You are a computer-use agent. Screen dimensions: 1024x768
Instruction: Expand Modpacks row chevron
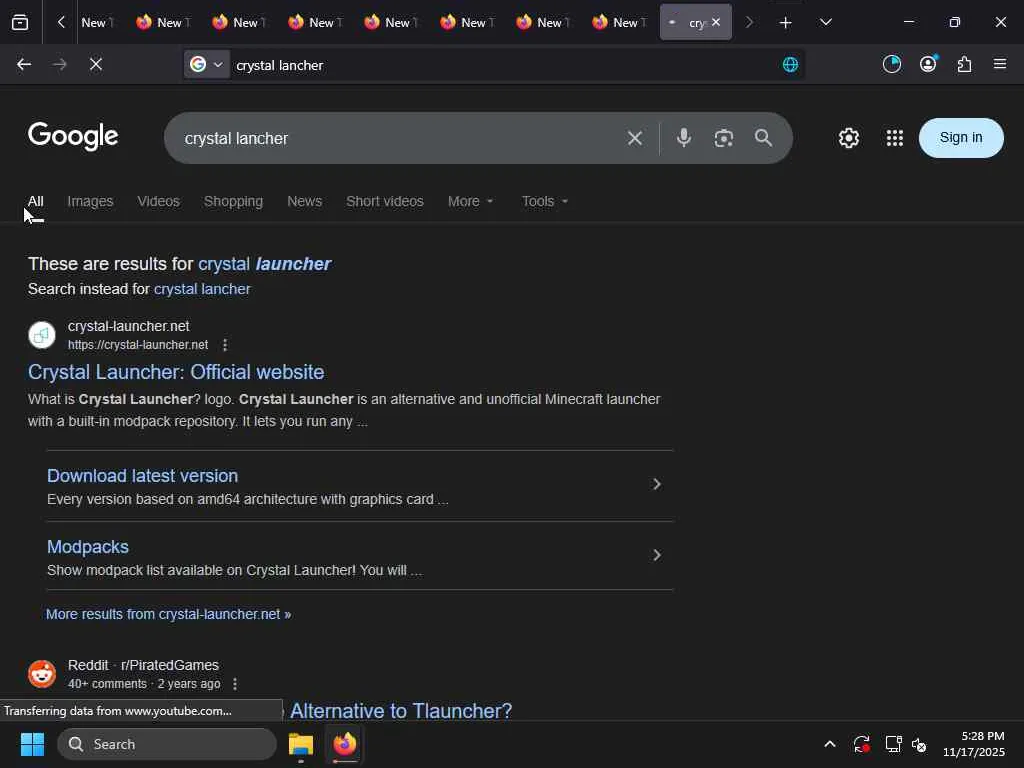tap(657, 555)
